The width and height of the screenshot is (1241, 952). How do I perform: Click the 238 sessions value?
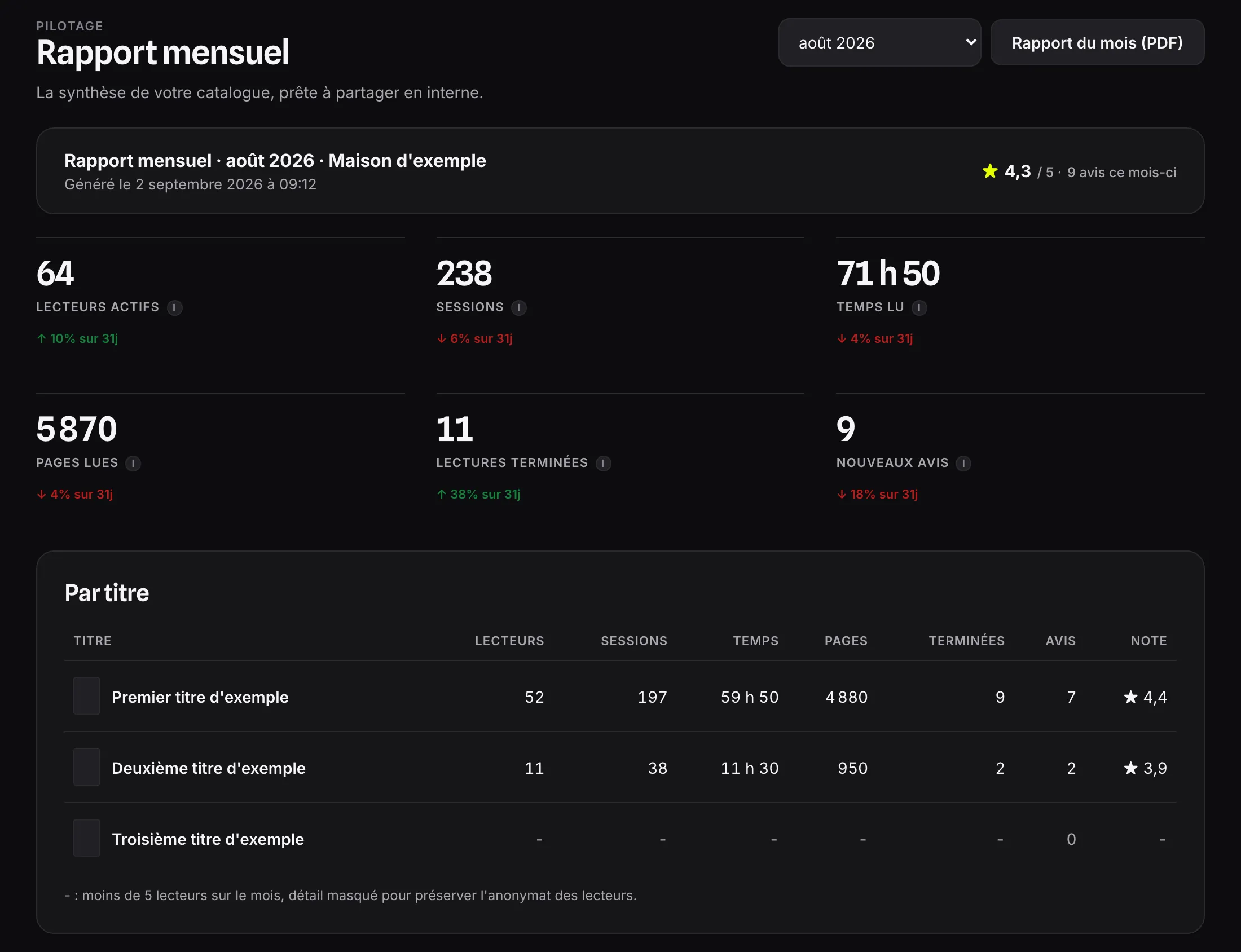[x=464, y=273]
